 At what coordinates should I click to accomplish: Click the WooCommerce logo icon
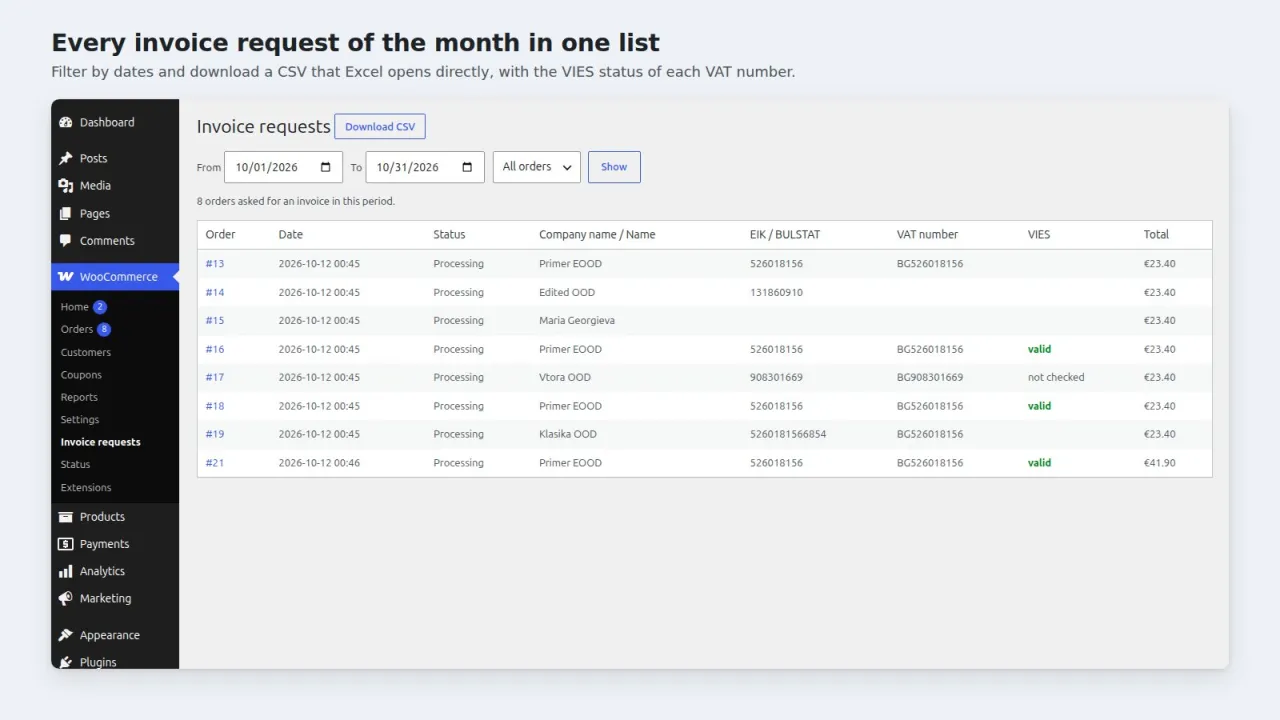click(66, 276)
